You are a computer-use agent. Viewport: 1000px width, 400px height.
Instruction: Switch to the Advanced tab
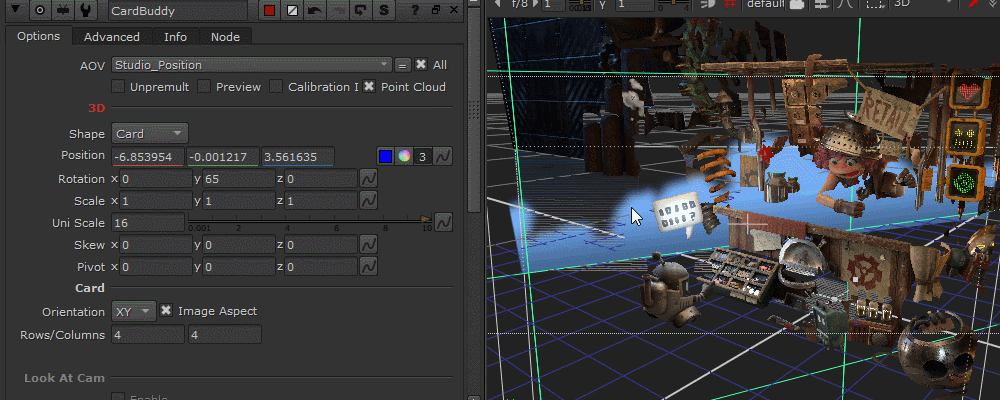[x=112, y=37]
